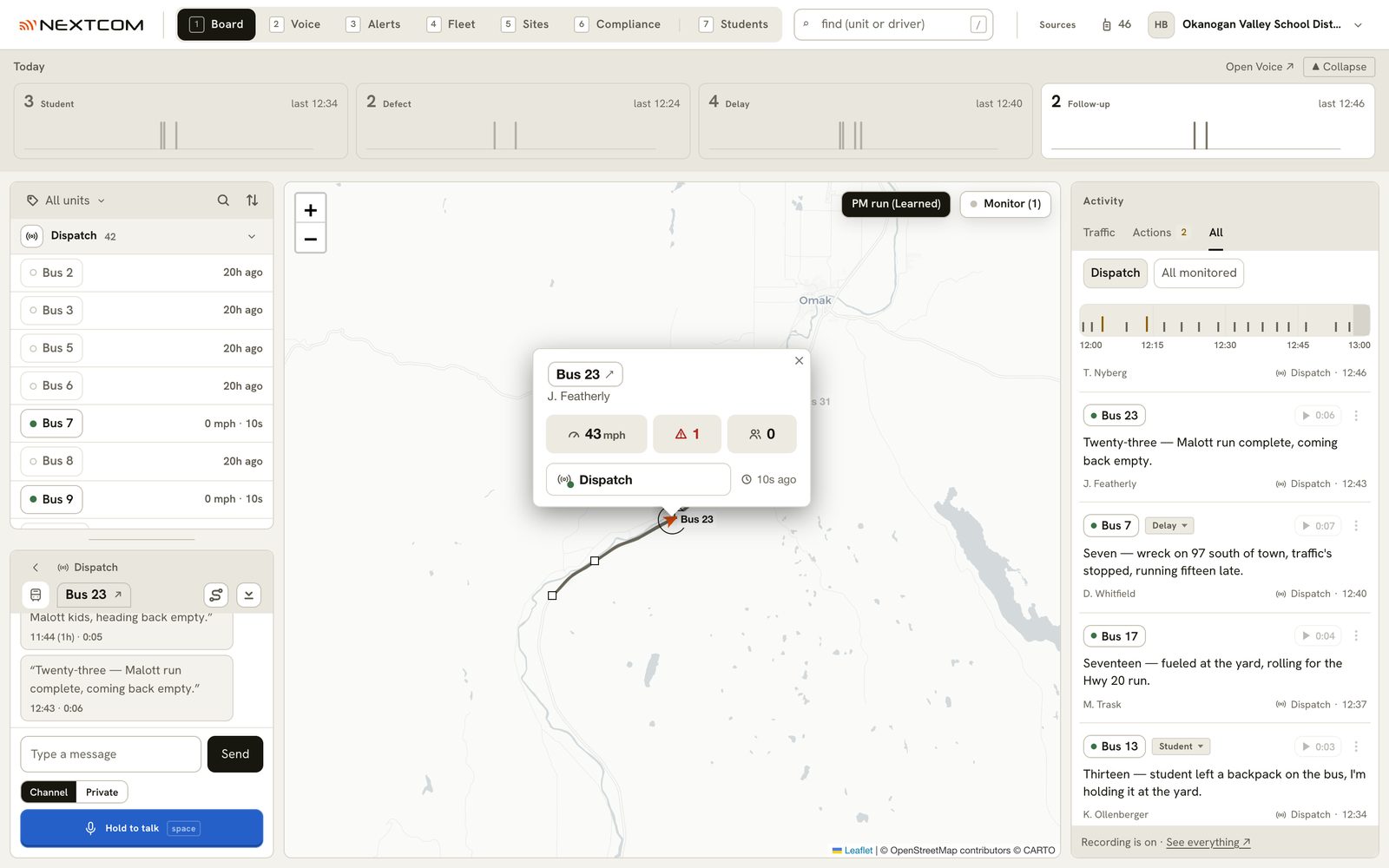1389x868 pixels.
Task: Follow the See everything link
Action: point(1208,843)
